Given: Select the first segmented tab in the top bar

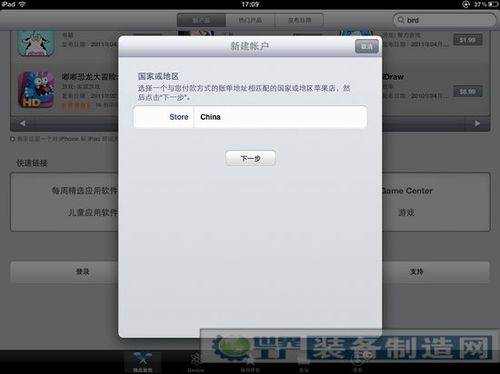Looking at the screenshot, I should point(201,20).
